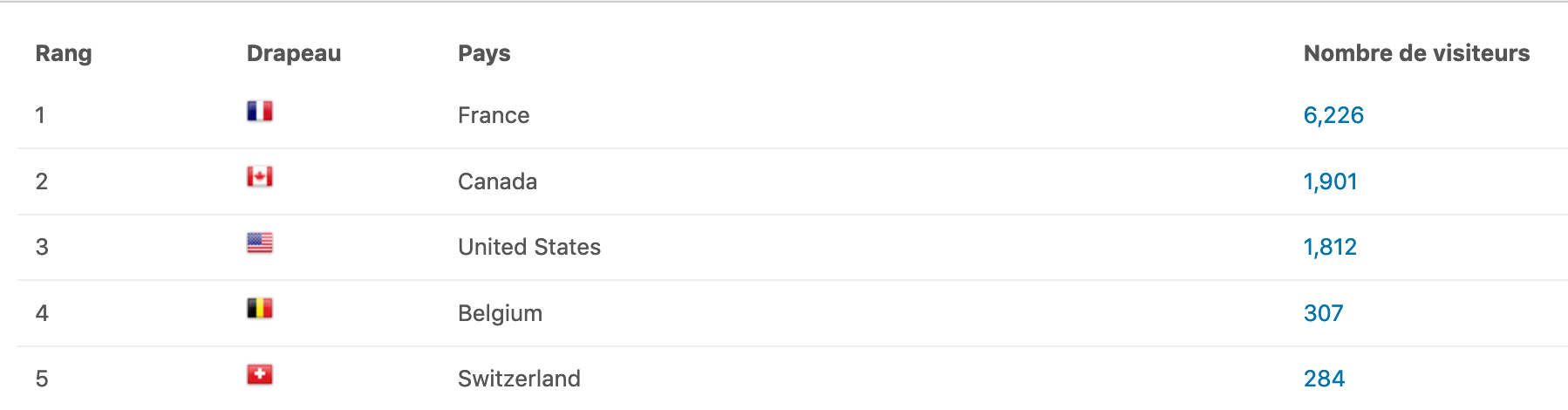Click the France flag icon
The image size is (1568, 410).
260,111
